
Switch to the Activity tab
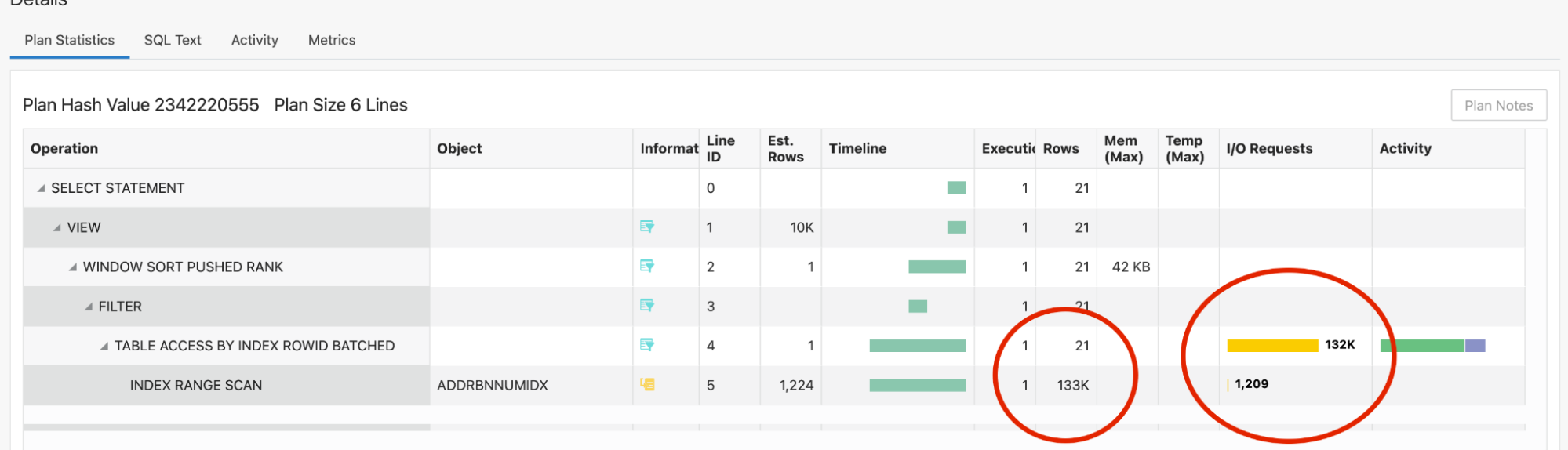pos(254,40)
